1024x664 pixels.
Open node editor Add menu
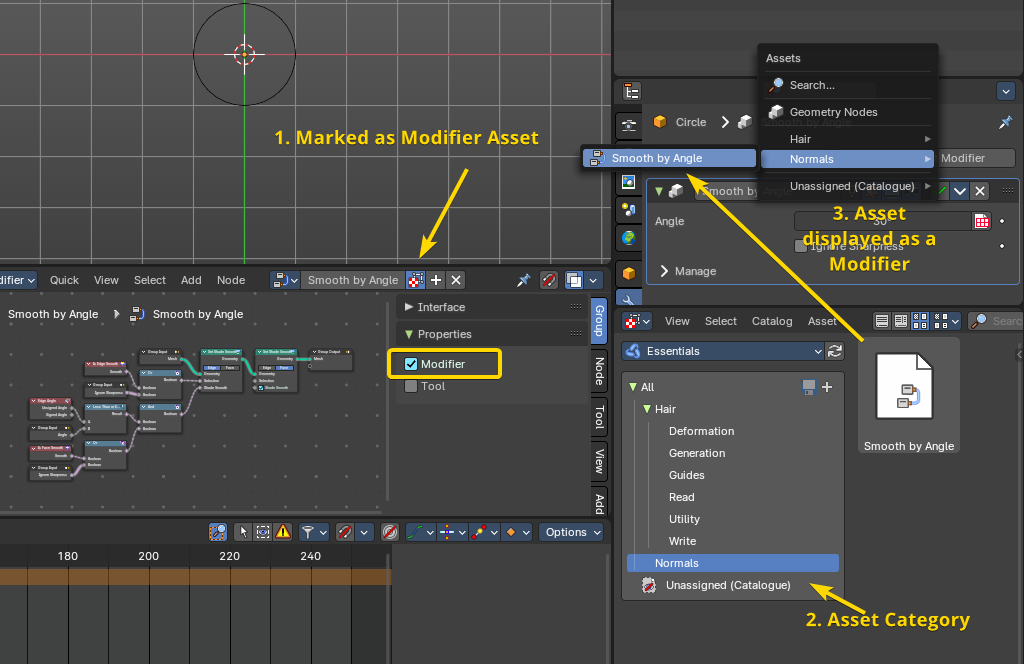(x=191, y=280)
